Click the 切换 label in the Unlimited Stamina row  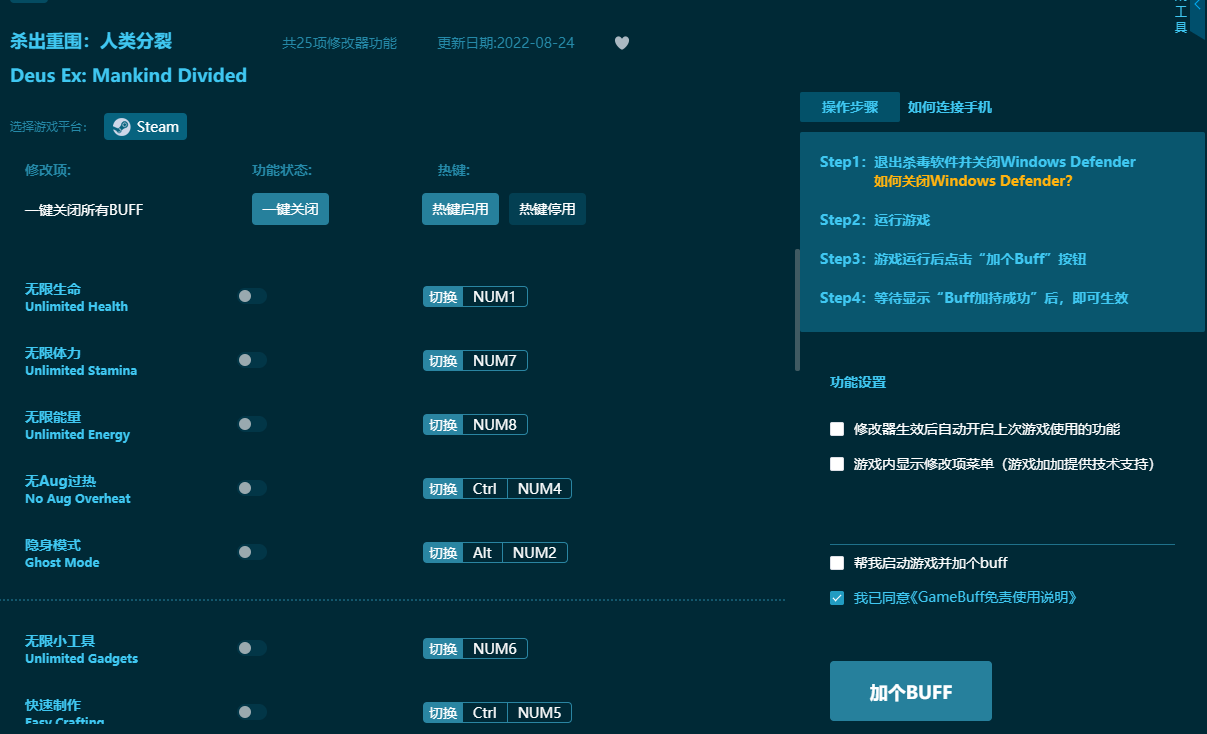coord(443,360)
